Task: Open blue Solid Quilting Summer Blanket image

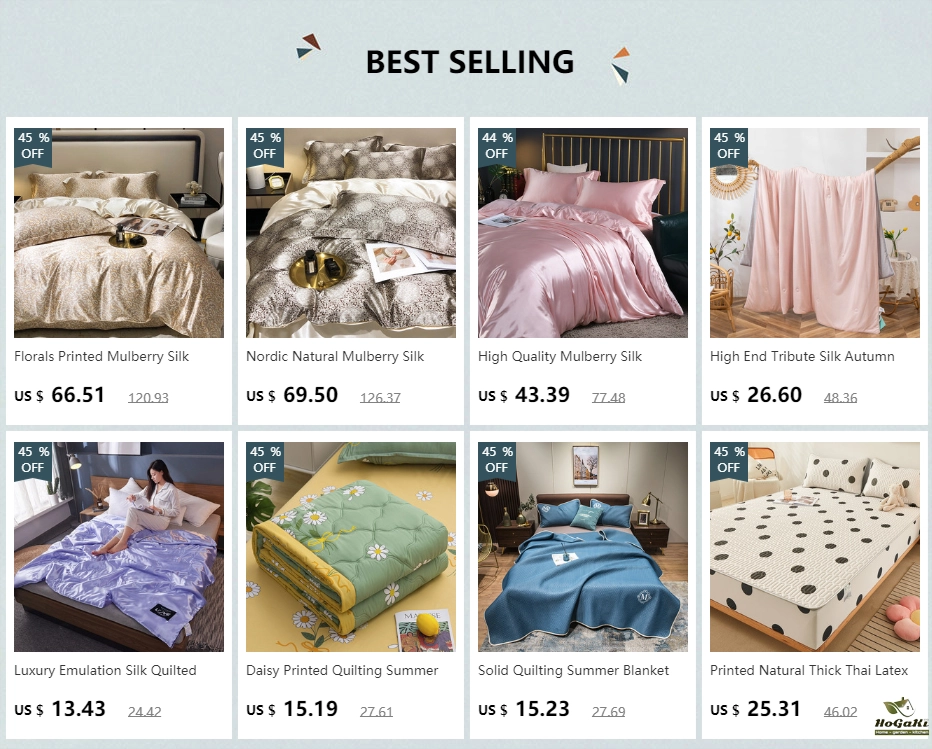Action: [x=582, y=547]
